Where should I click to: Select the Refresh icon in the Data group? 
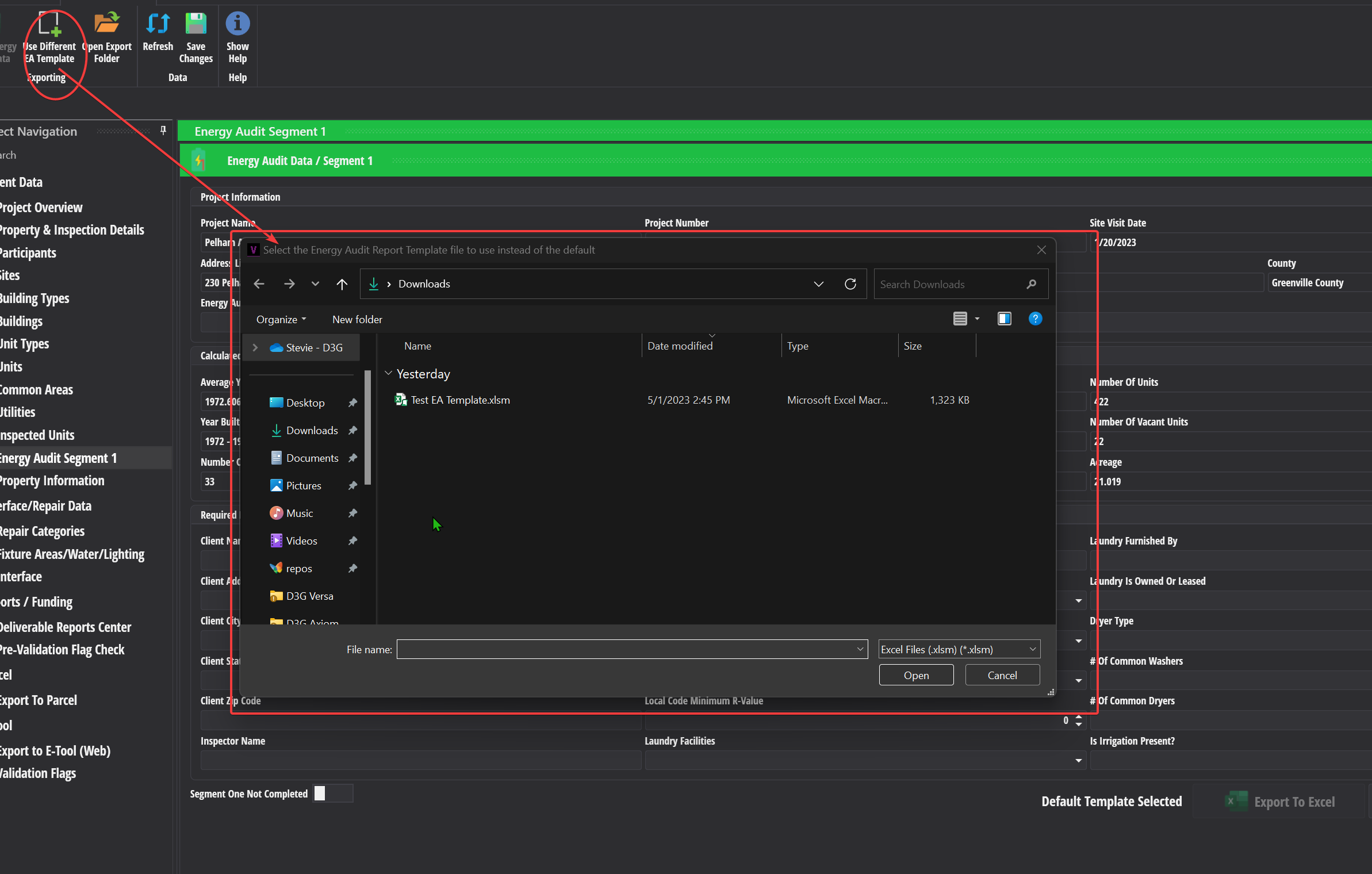157,24
